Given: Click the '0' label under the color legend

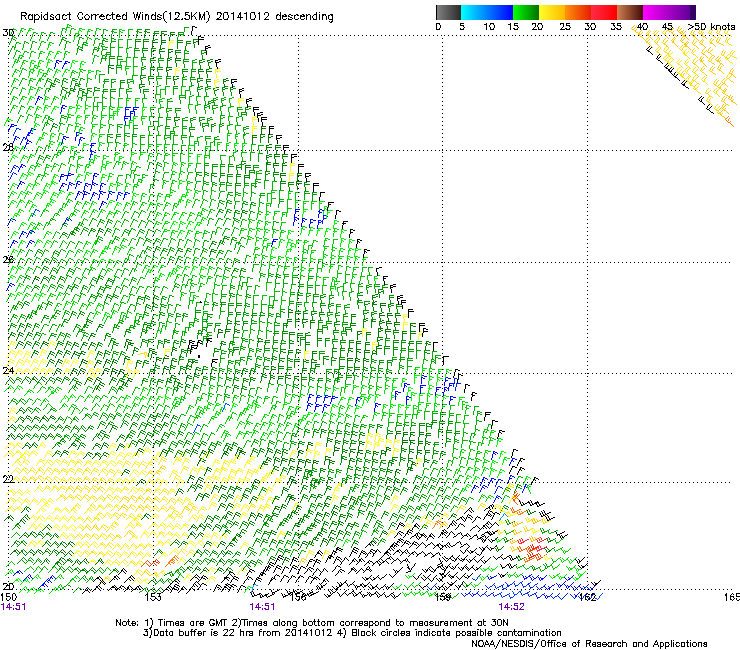Looking at the screenshot, I should 438,27.
